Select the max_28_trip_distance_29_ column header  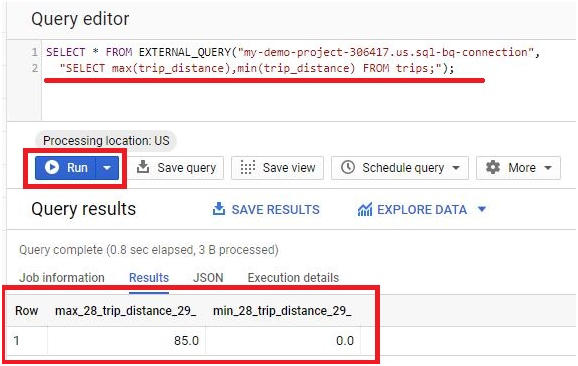pos(126,311)
